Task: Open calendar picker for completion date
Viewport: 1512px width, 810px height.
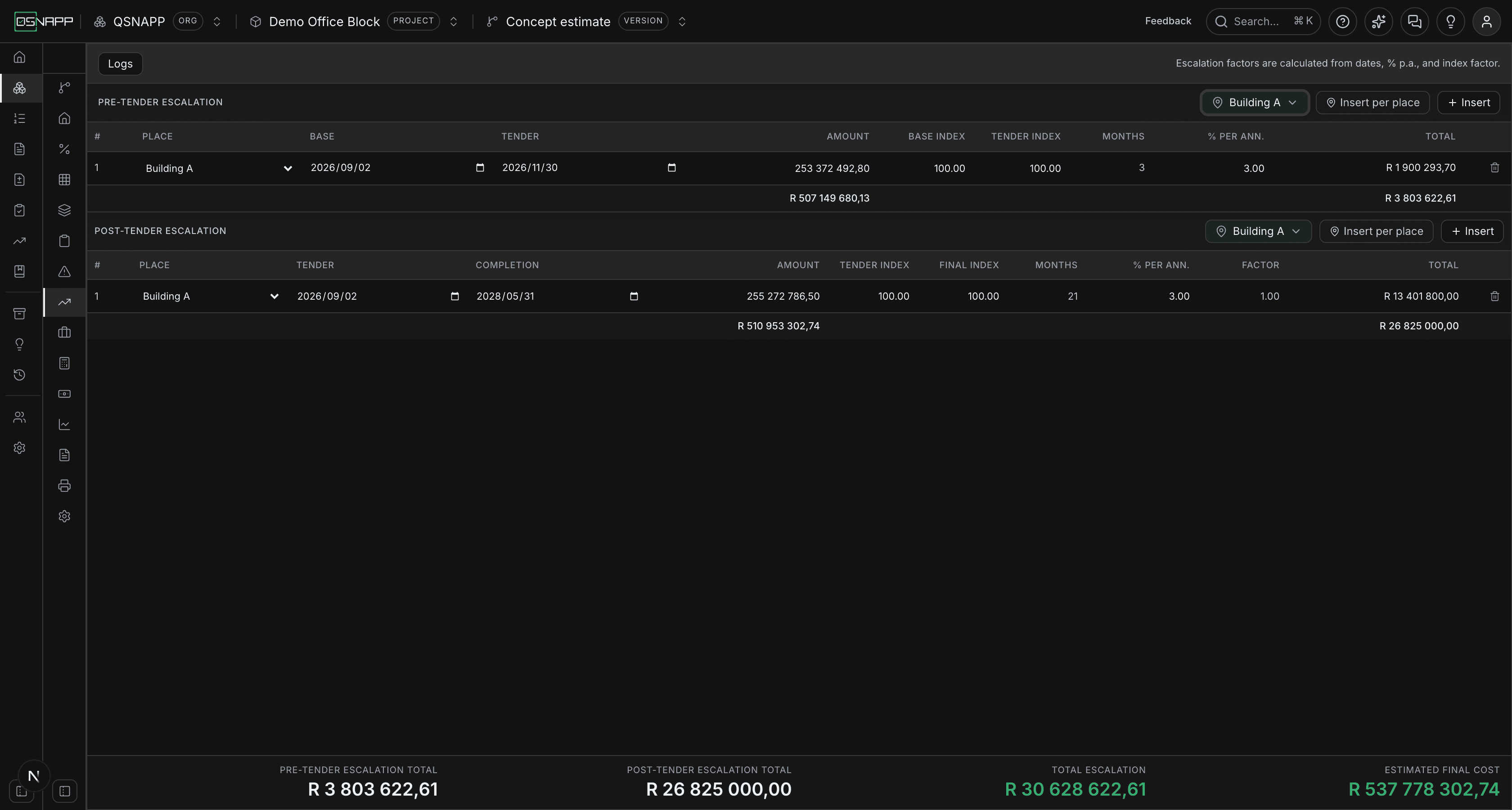Action: (x=633, y=297)
